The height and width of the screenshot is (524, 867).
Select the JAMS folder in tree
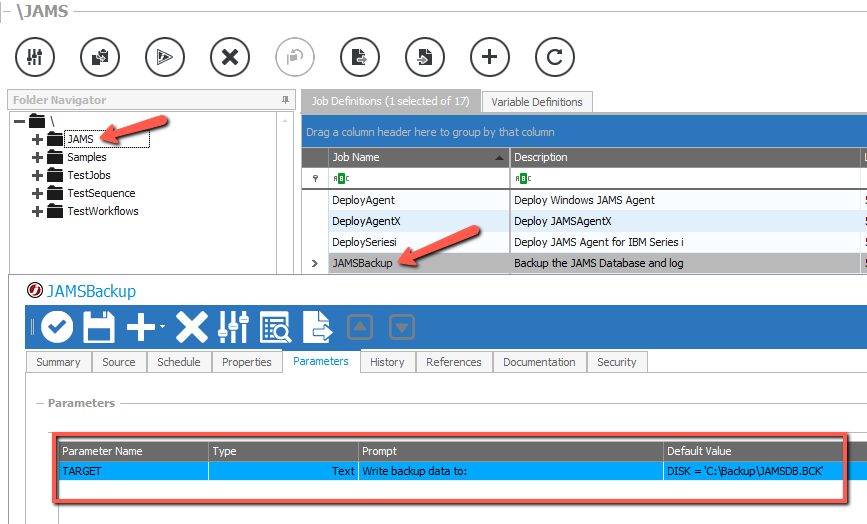click(80, 139)
